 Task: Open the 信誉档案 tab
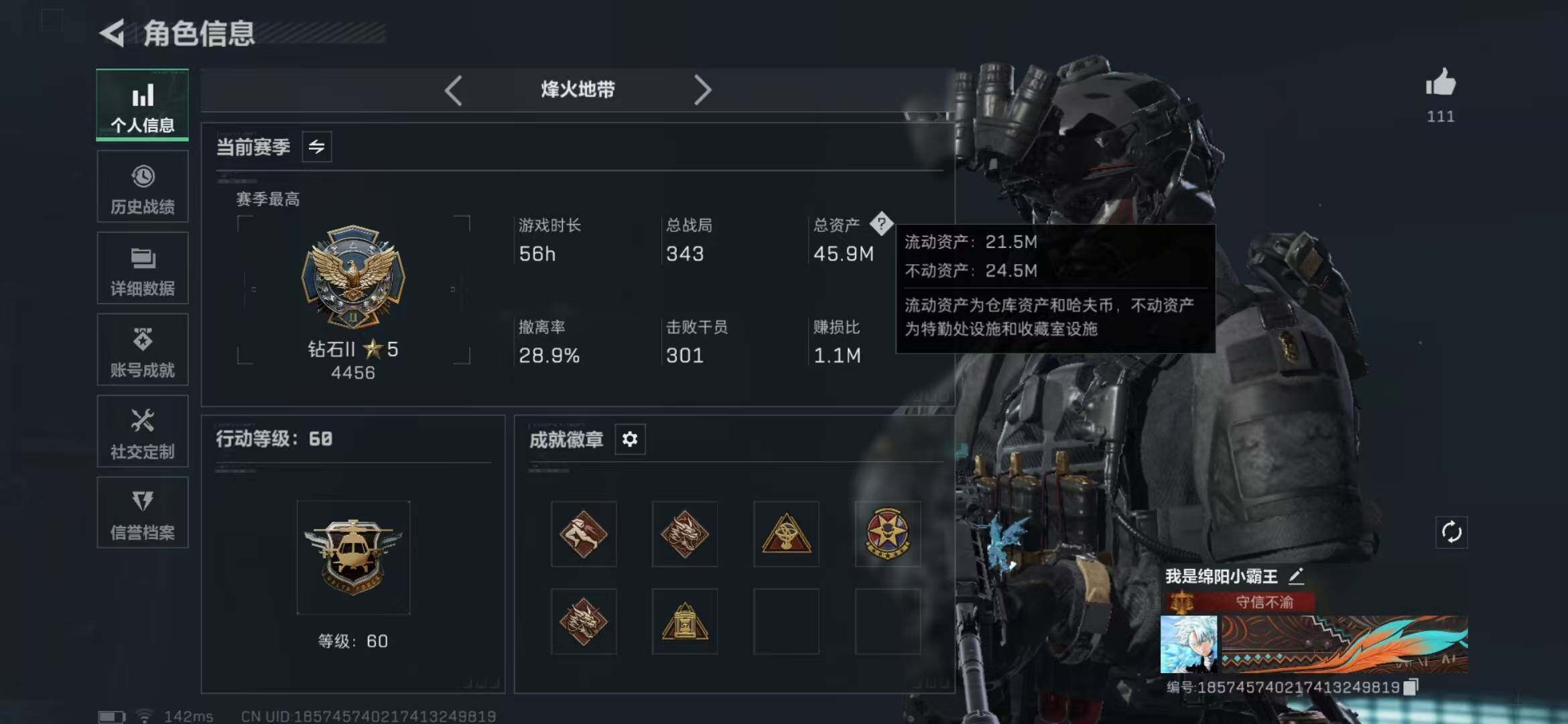143,513
